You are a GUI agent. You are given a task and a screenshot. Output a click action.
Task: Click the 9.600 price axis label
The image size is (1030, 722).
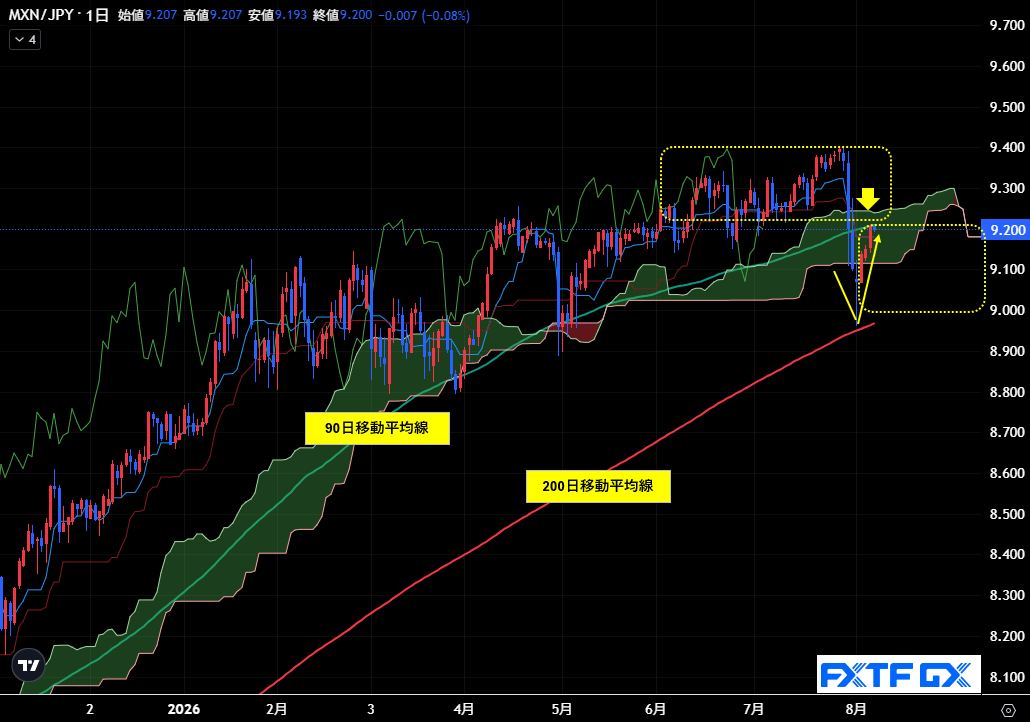[1007, 66]
